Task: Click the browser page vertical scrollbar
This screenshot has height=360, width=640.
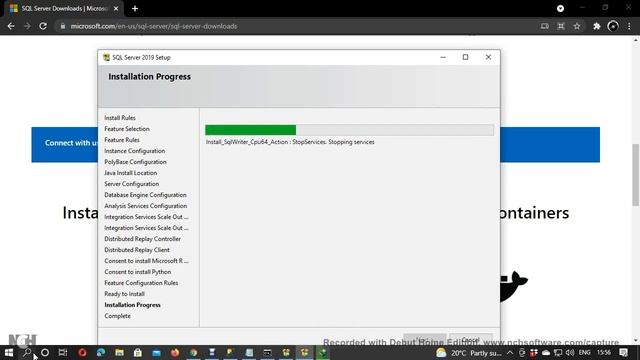Action: point(636,175)
